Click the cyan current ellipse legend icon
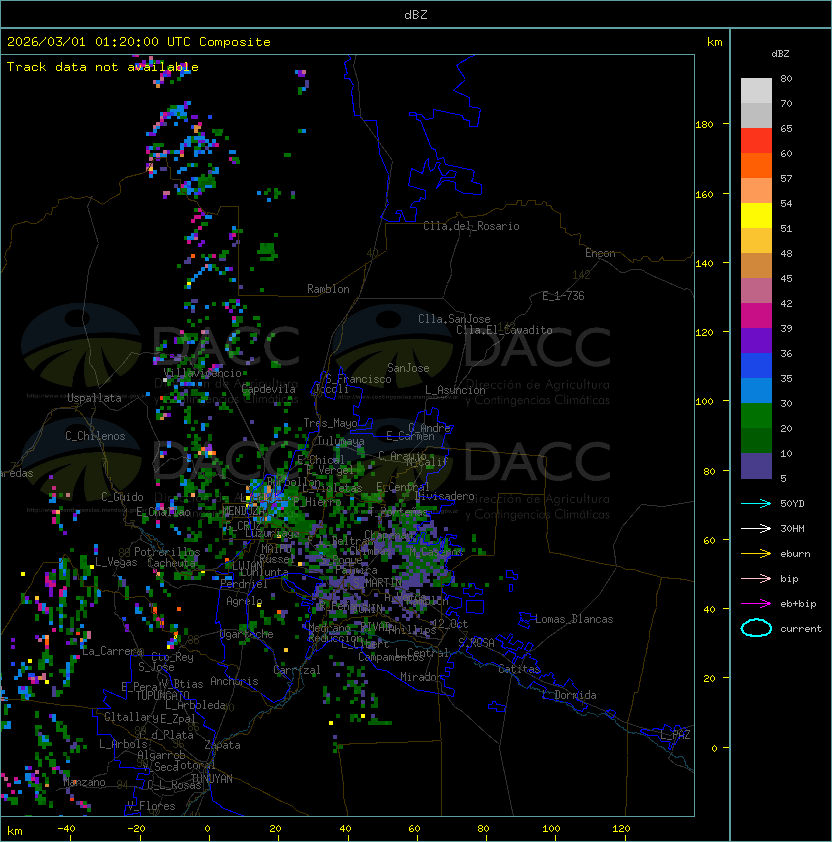Image resolution: width=832 pixels, height=842 pixels. [756, 628]
